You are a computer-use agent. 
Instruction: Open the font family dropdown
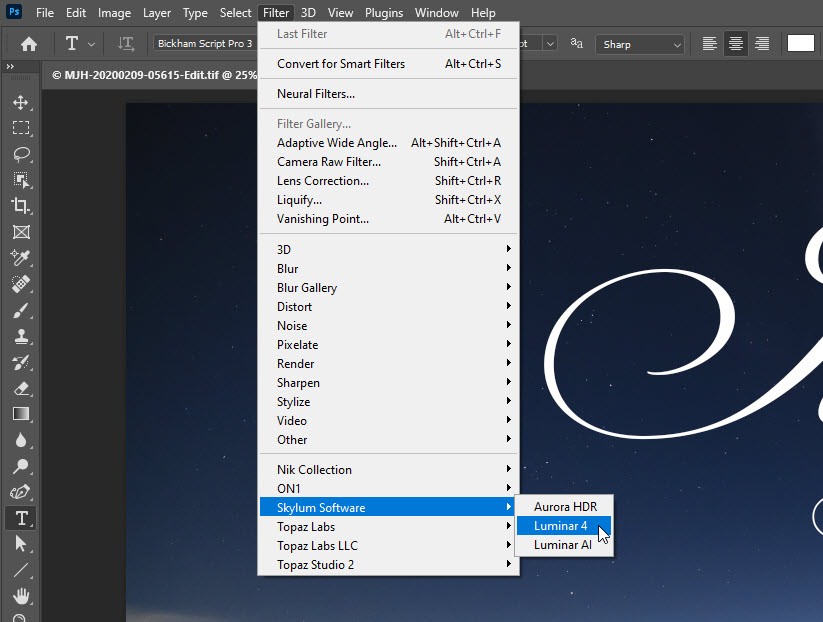pos(204,43)
